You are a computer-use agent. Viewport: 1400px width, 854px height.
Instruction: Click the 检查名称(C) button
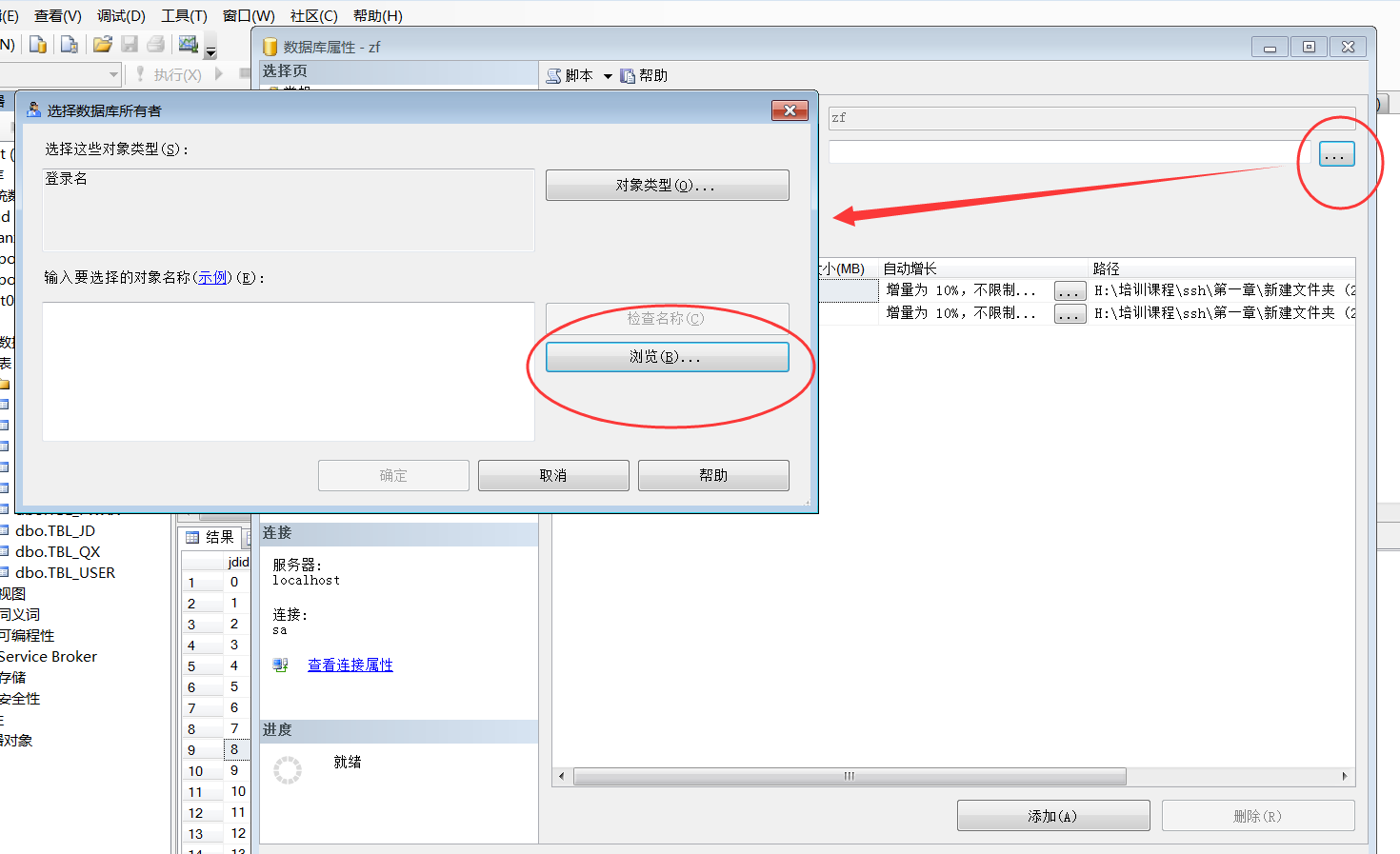pyautogui.click(x=667, y=318)
